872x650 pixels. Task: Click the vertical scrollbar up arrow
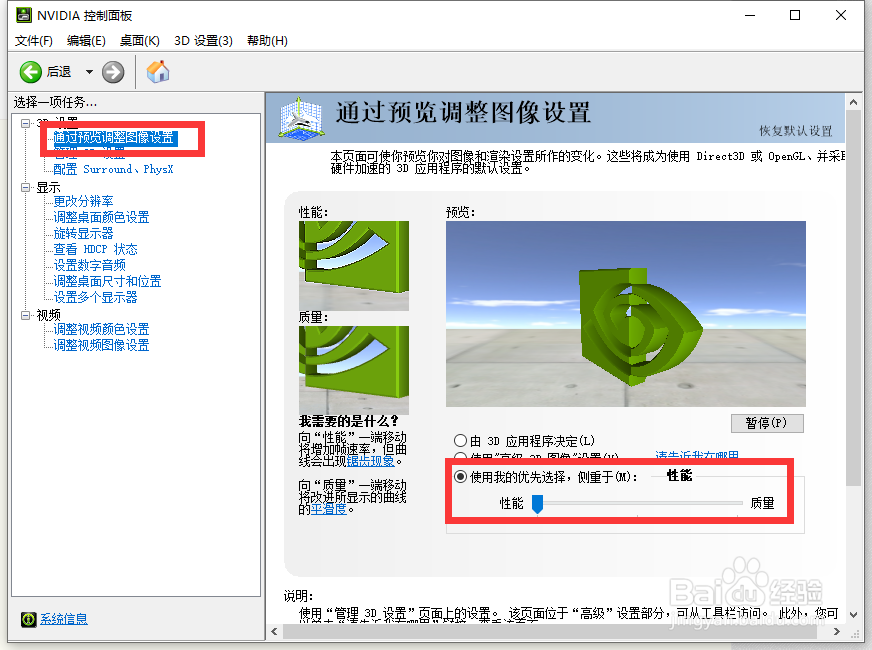tap(853, 102)
